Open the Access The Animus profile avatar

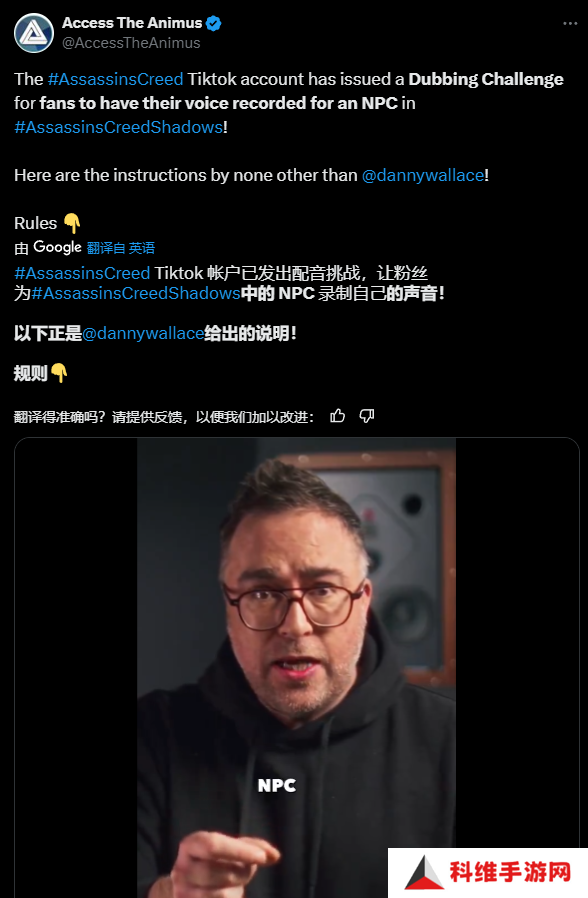coord(34,33)
